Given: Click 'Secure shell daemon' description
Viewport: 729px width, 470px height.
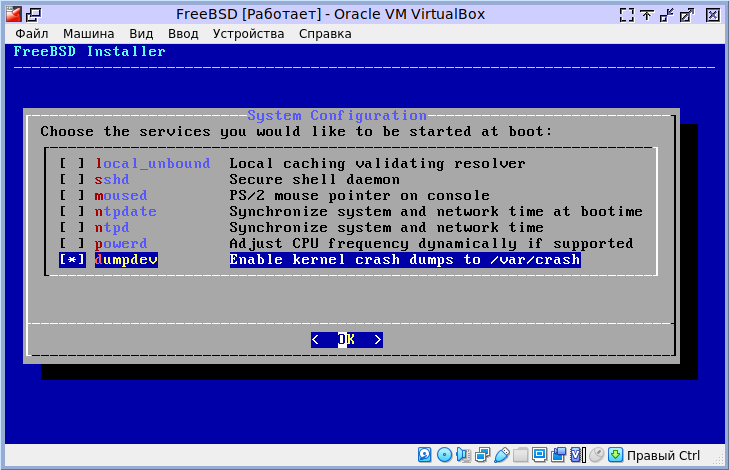Looking at the screenshot, I should coord(314,179).
